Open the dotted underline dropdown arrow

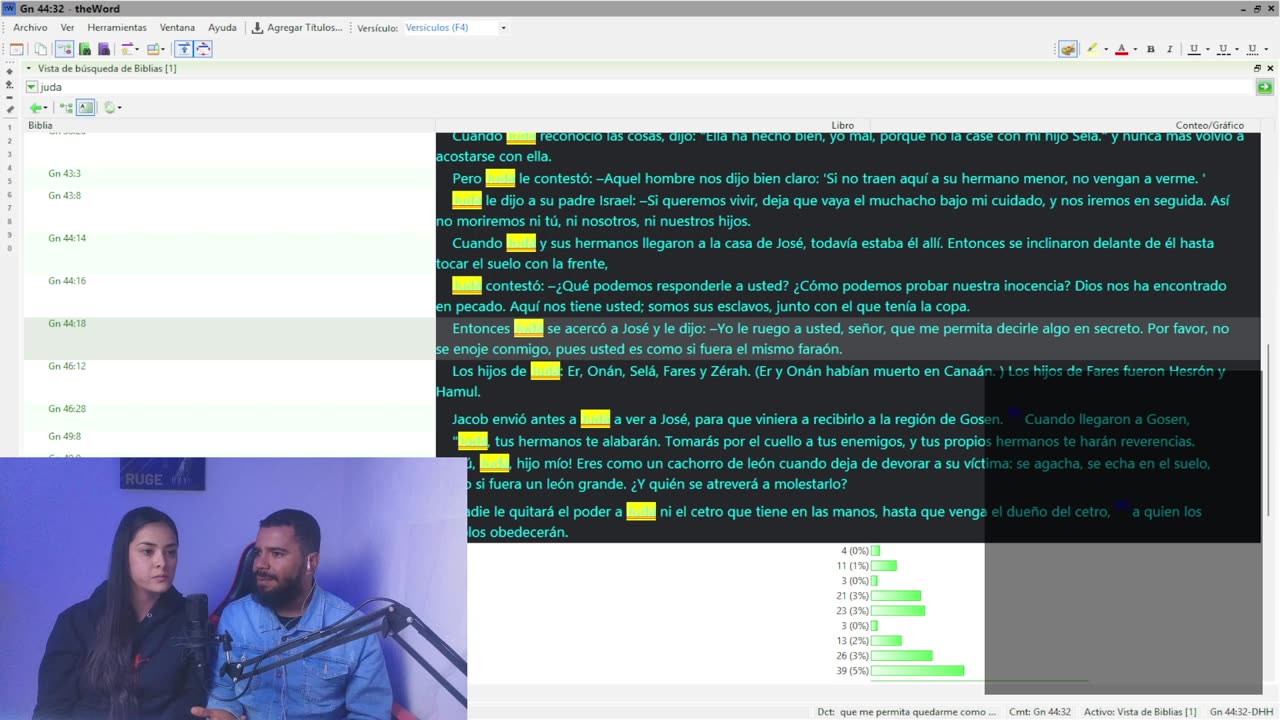pyautogui.click(x=1265, y=49)
